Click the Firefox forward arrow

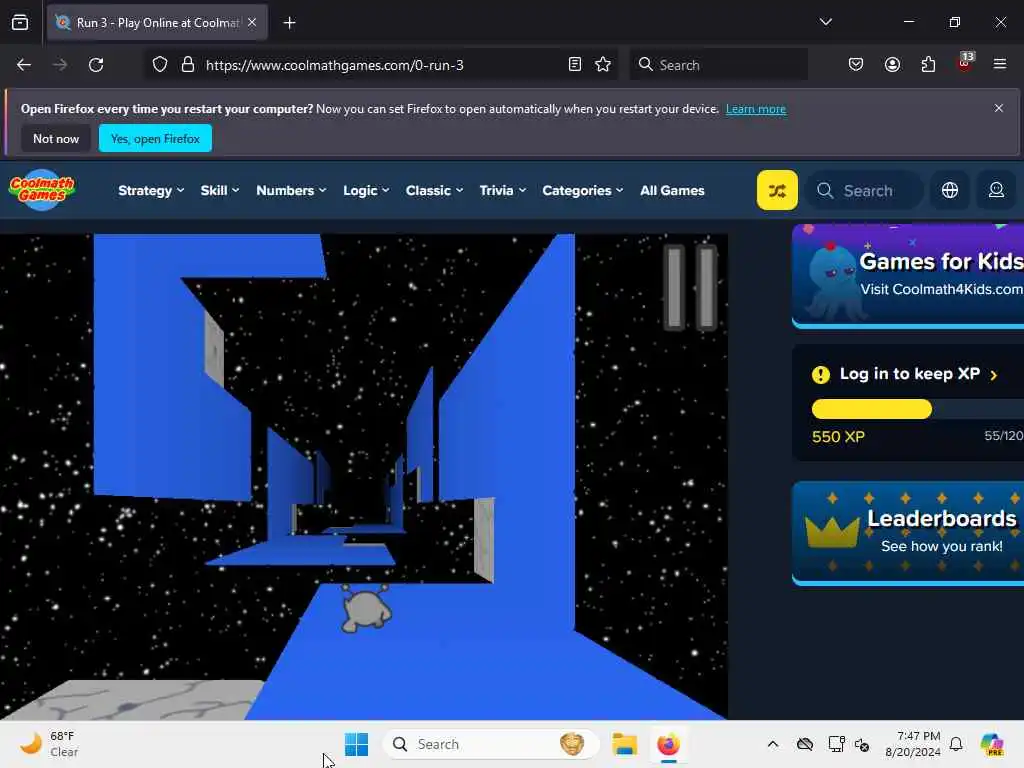pyautogui.click(x=59, y=65)
